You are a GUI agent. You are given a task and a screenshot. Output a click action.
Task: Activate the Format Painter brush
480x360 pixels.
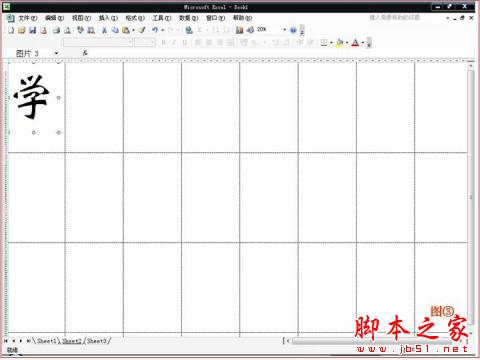[142, 30]
